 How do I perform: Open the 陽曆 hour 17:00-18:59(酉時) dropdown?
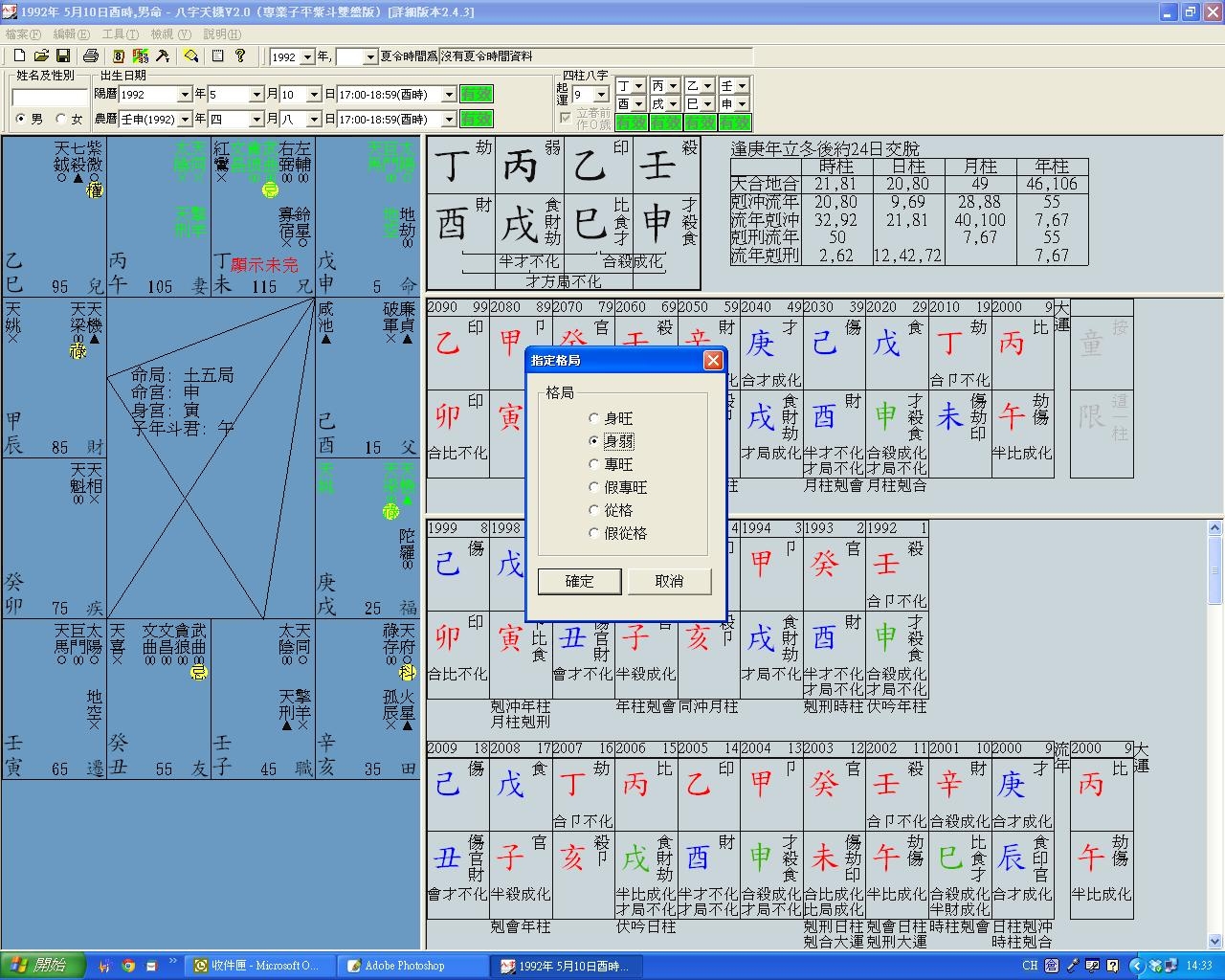point(448,95)
